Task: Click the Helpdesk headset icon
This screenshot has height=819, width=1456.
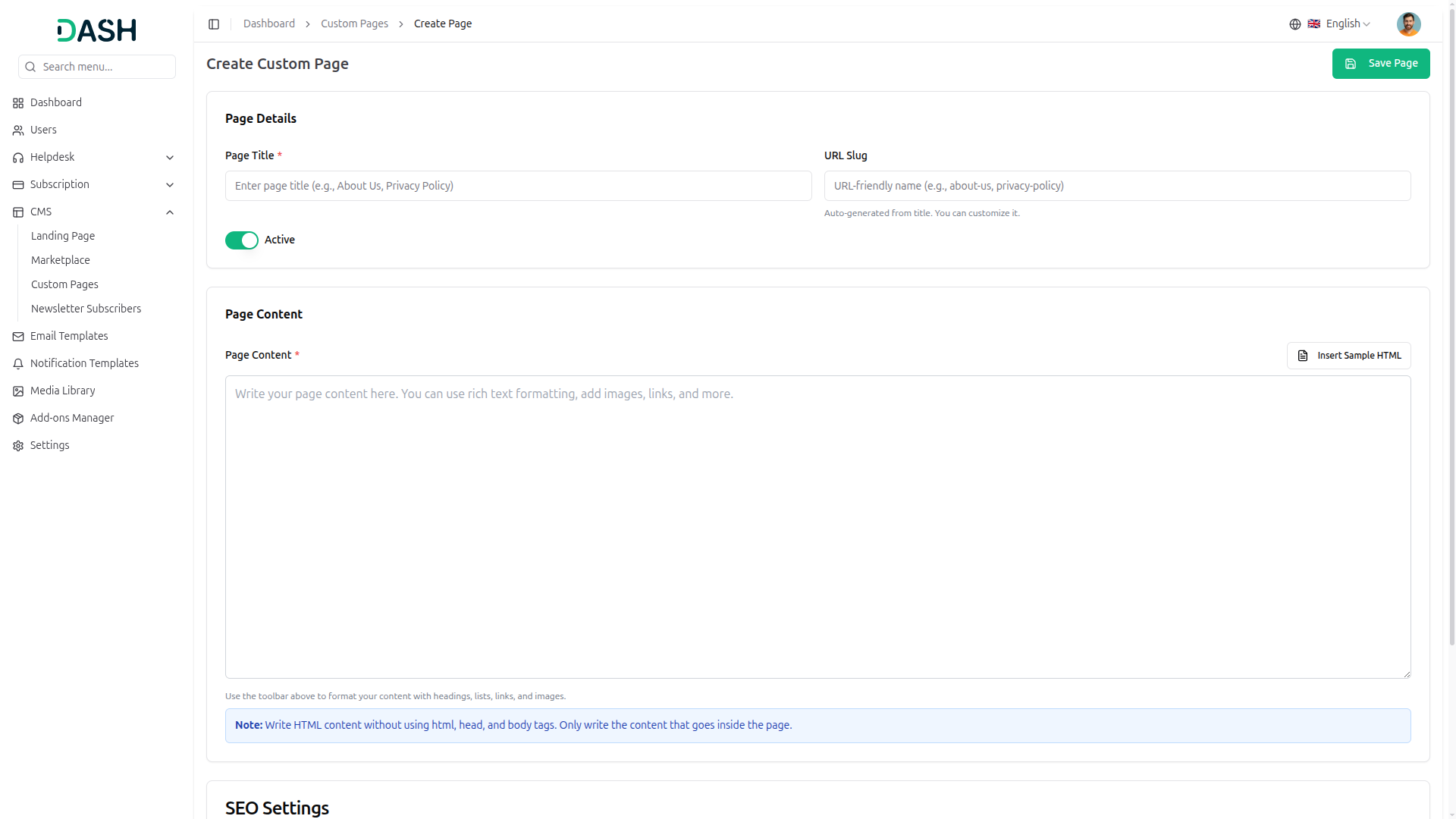Action: (18, 158)
